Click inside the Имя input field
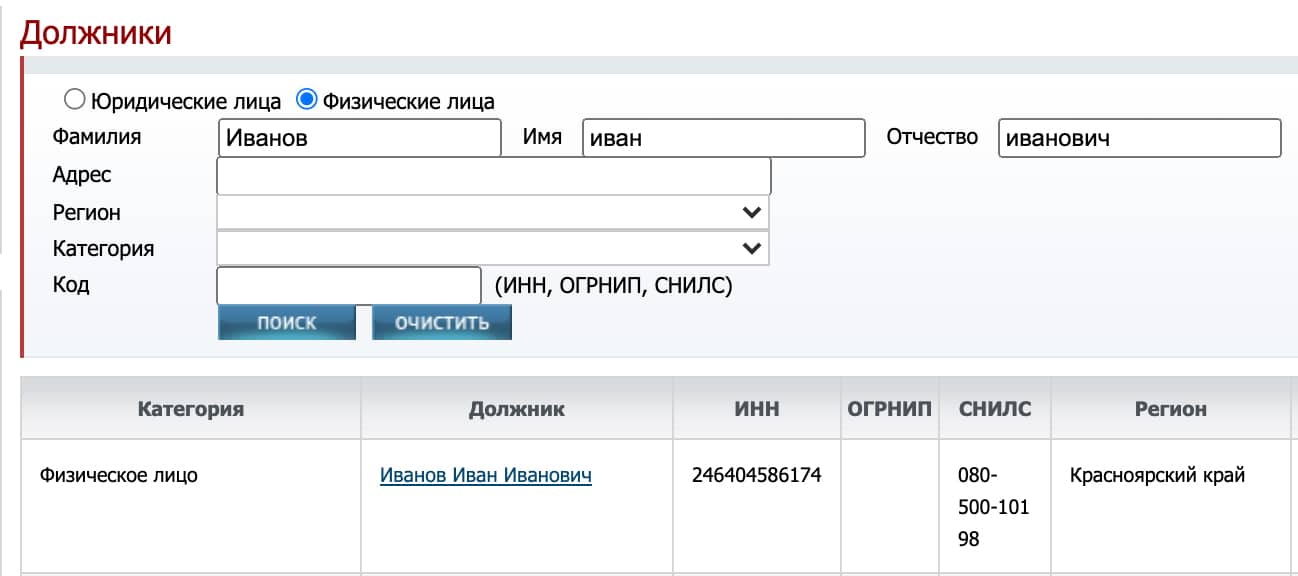Viewport: 1298px width, 576px height. coord(725,137)
